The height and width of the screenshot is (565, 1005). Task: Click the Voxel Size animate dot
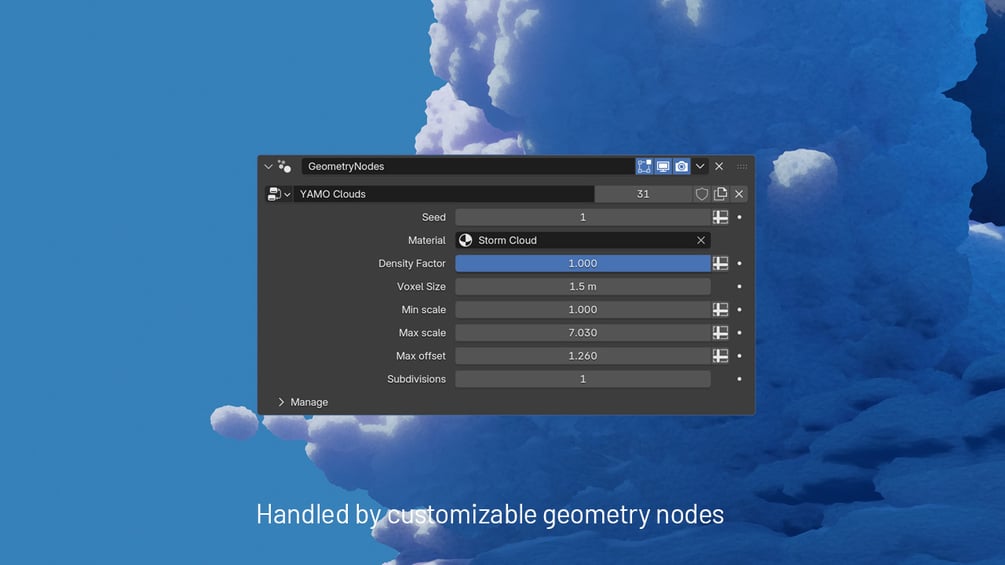click(x=739, y=286)
